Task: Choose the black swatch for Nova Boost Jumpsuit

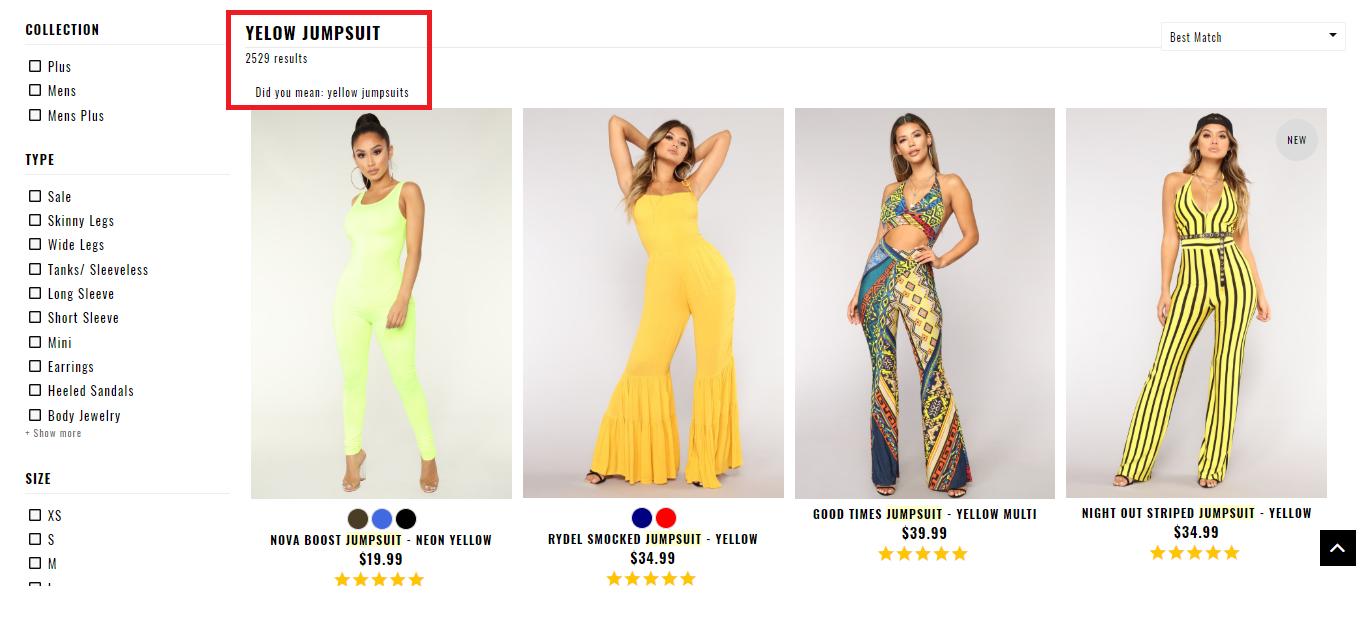Action: (405, 519)
